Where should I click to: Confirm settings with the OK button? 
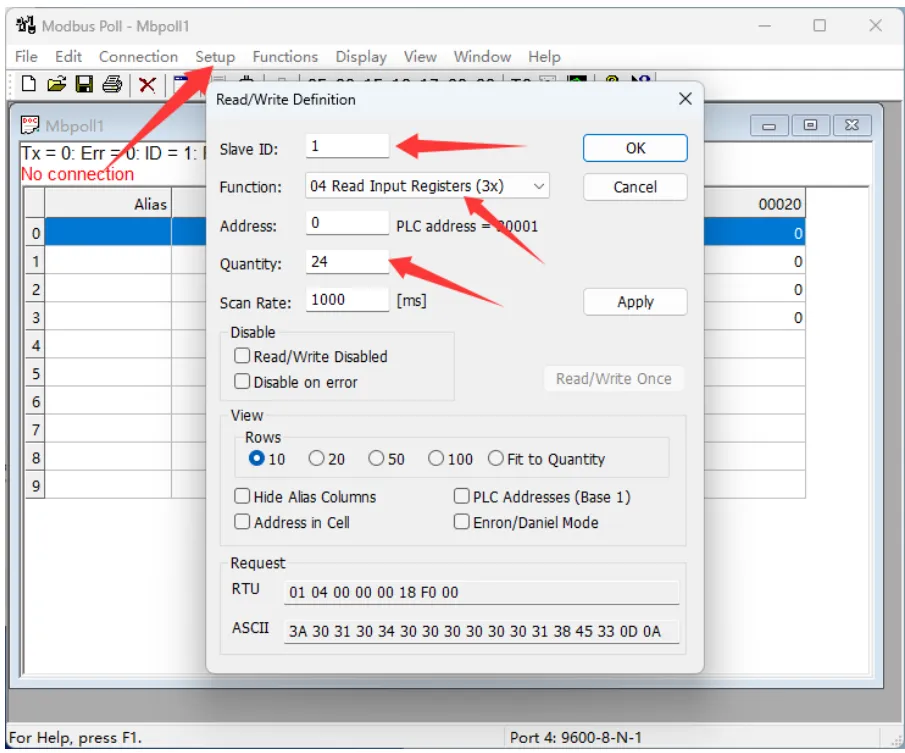point(635,147)
